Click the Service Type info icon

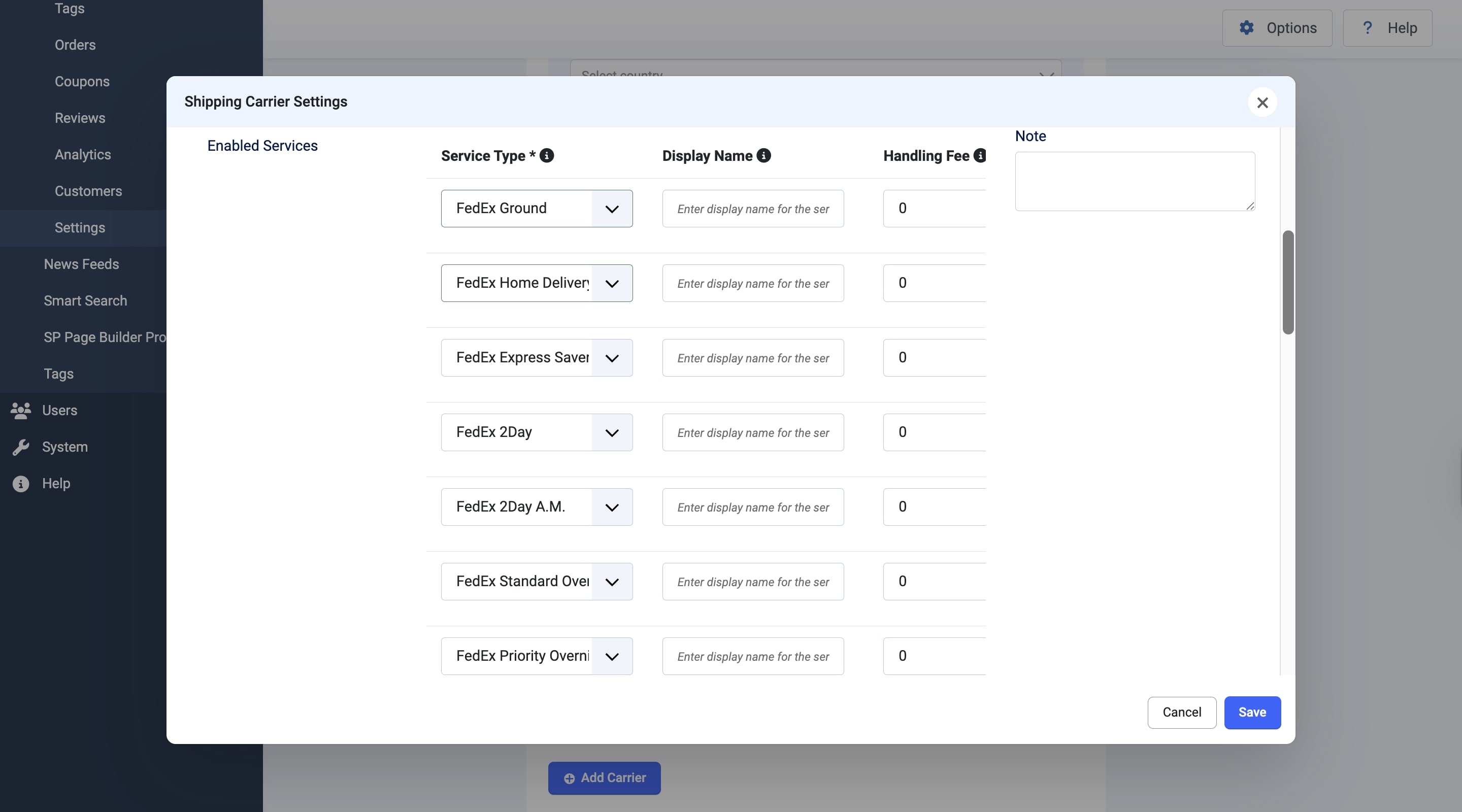547,155
